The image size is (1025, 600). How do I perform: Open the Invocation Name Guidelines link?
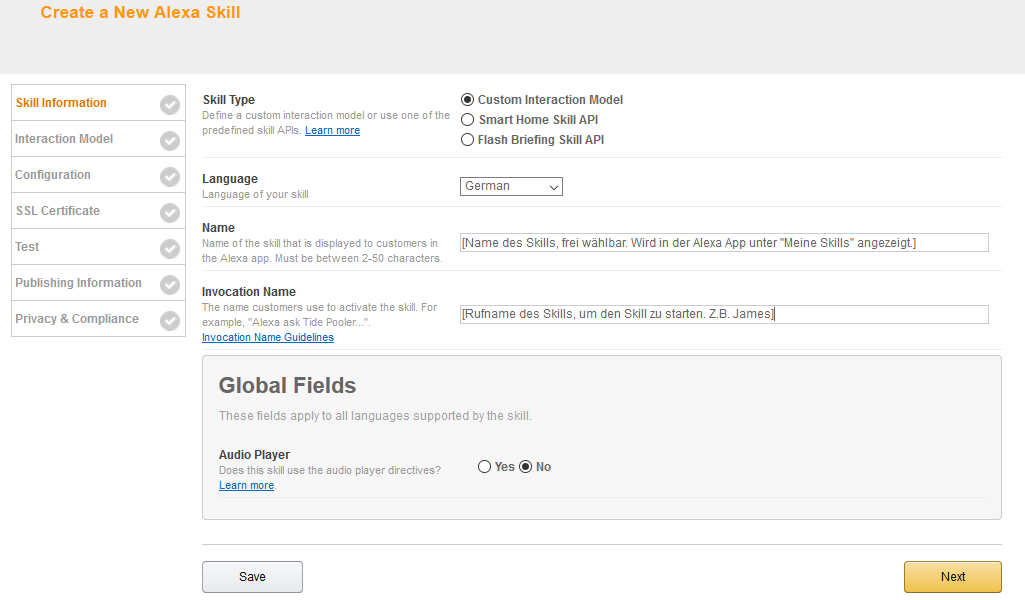coord(268,337)
